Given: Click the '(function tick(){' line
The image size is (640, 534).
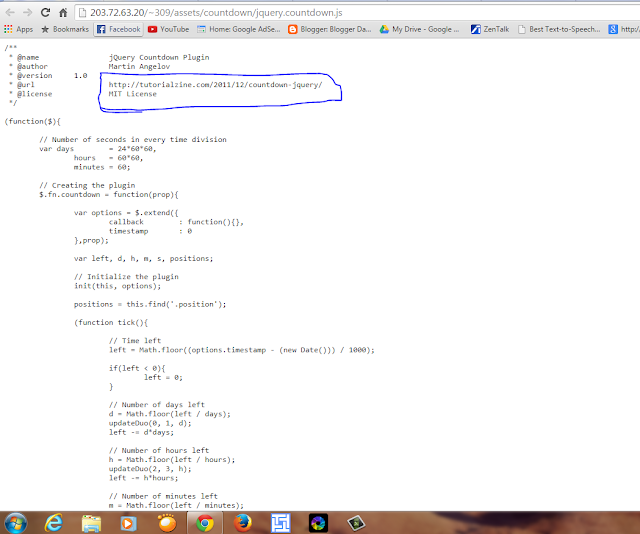Looking at the screenshot, I should coord(111,323).
